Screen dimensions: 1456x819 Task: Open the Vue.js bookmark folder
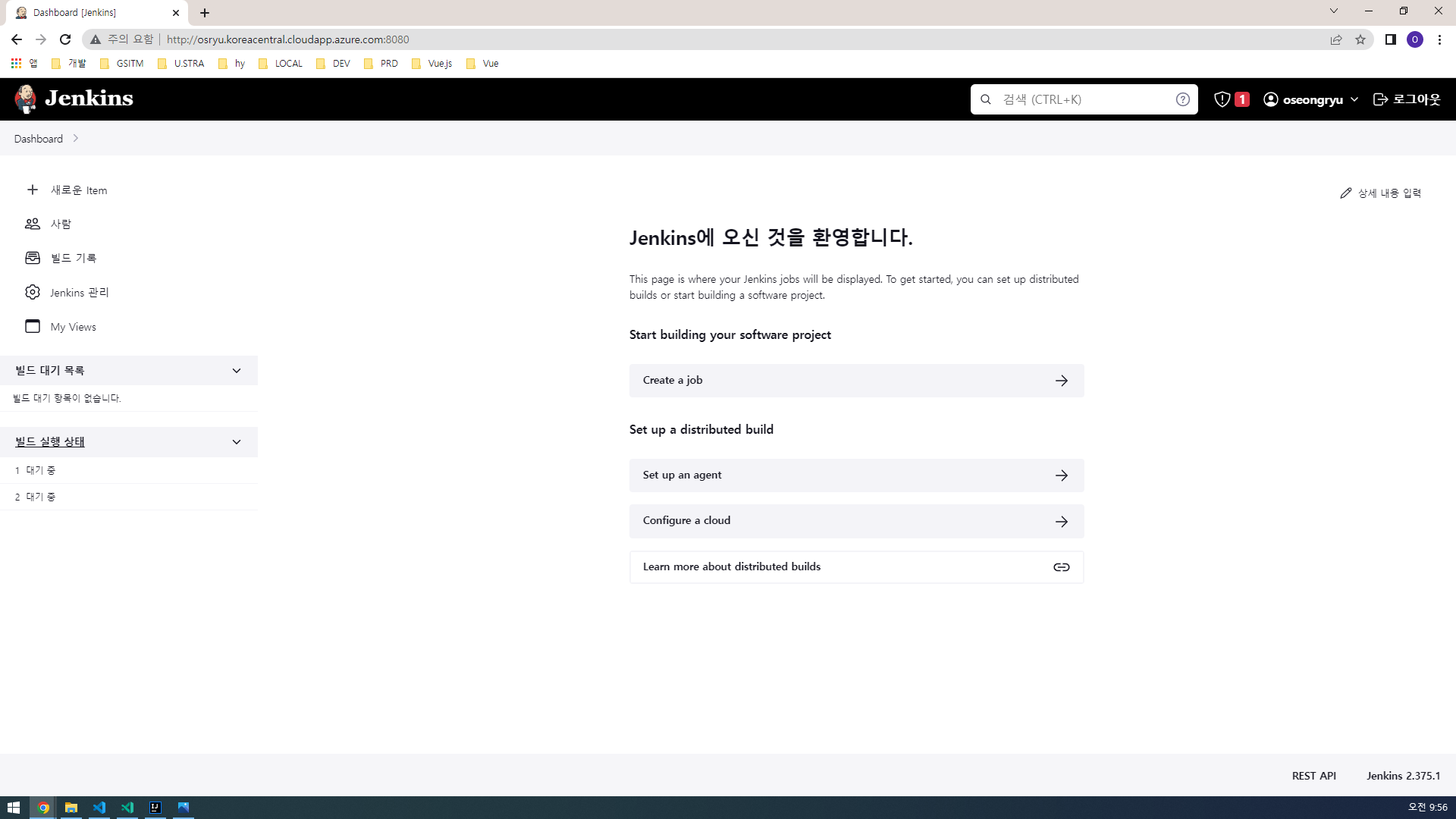tap(432, 64)
